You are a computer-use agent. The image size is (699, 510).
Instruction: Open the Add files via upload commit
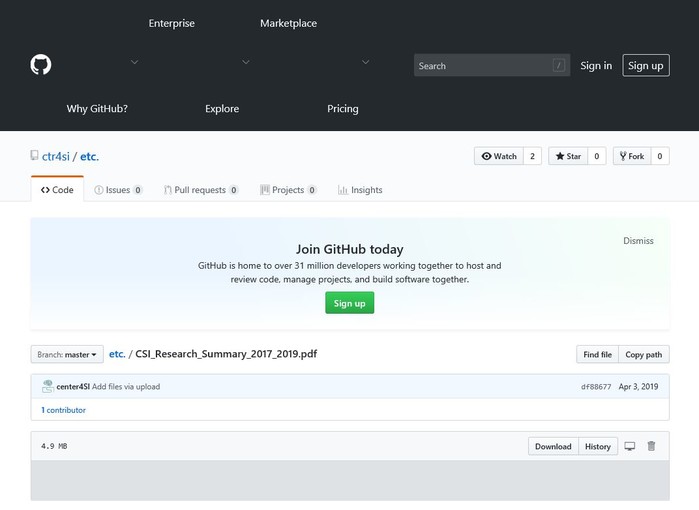tap(126, 387)
